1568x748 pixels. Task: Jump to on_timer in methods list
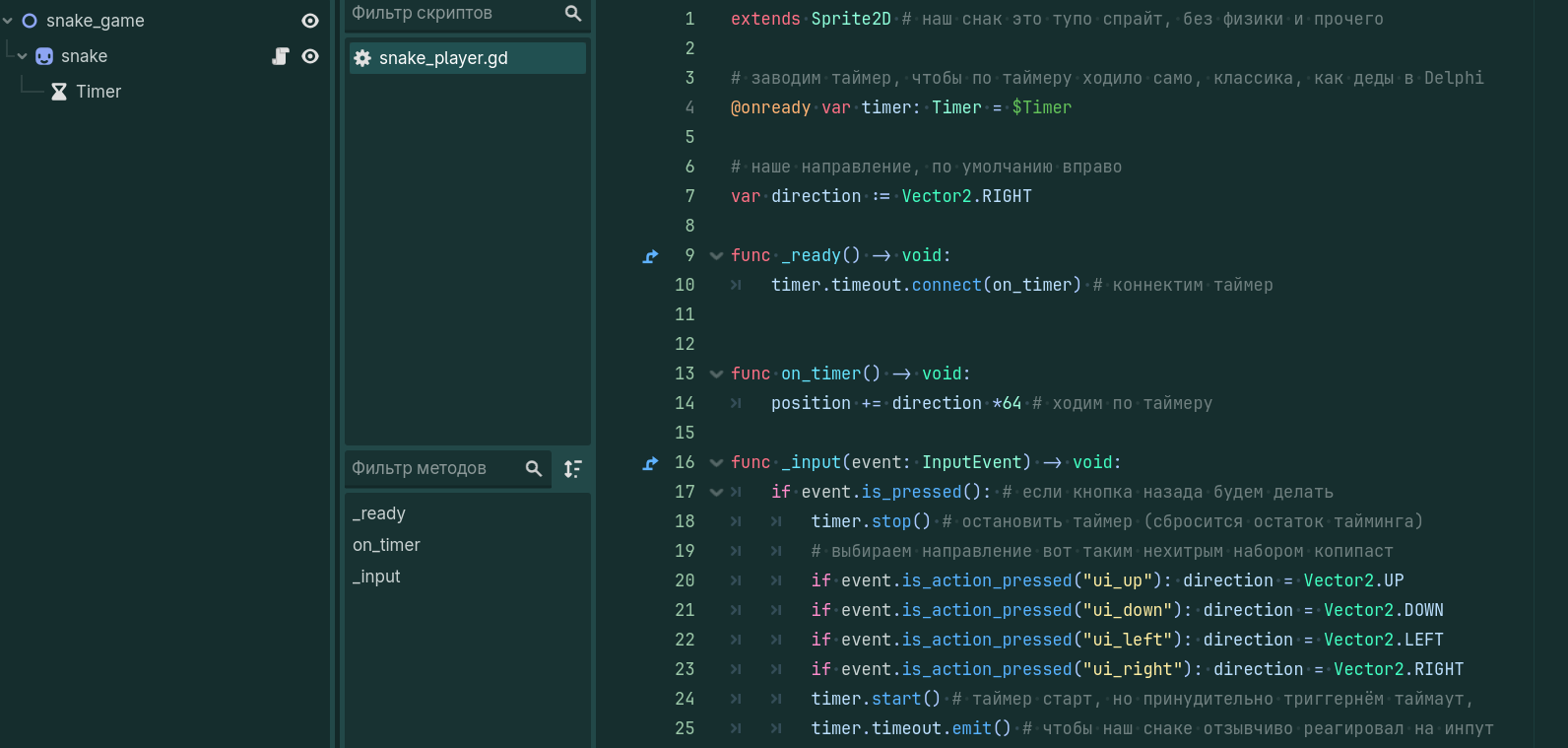(386, 545)
